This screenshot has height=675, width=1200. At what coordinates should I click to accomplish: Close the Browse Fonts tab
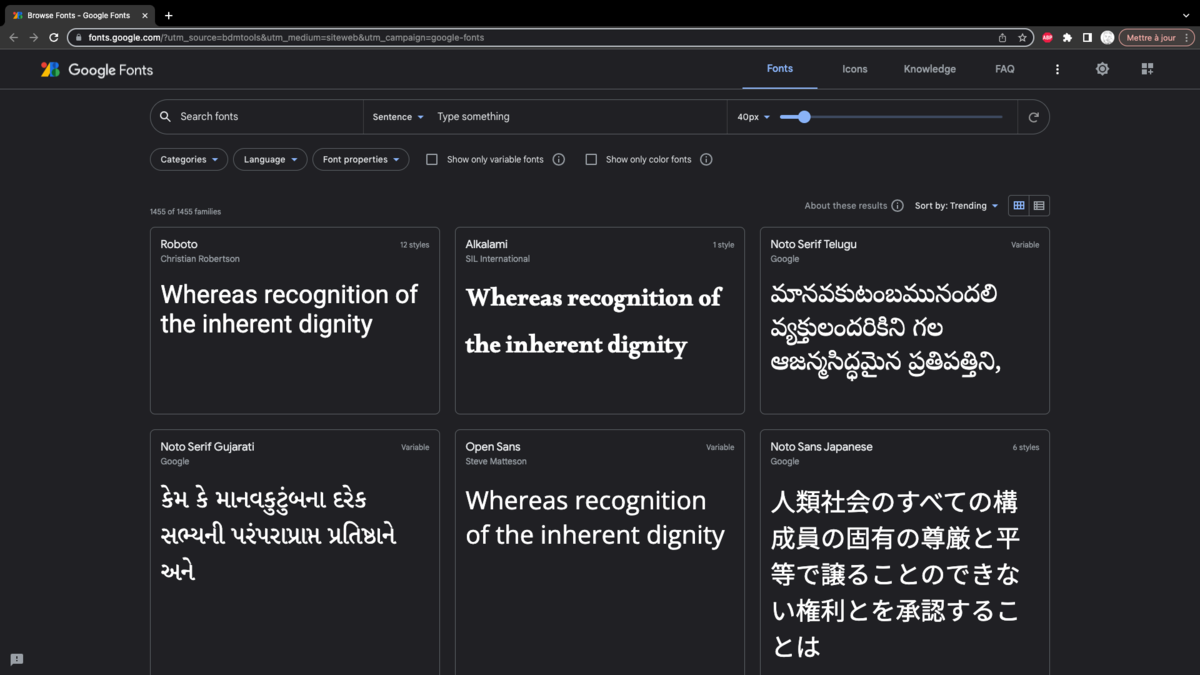(145, 15)
